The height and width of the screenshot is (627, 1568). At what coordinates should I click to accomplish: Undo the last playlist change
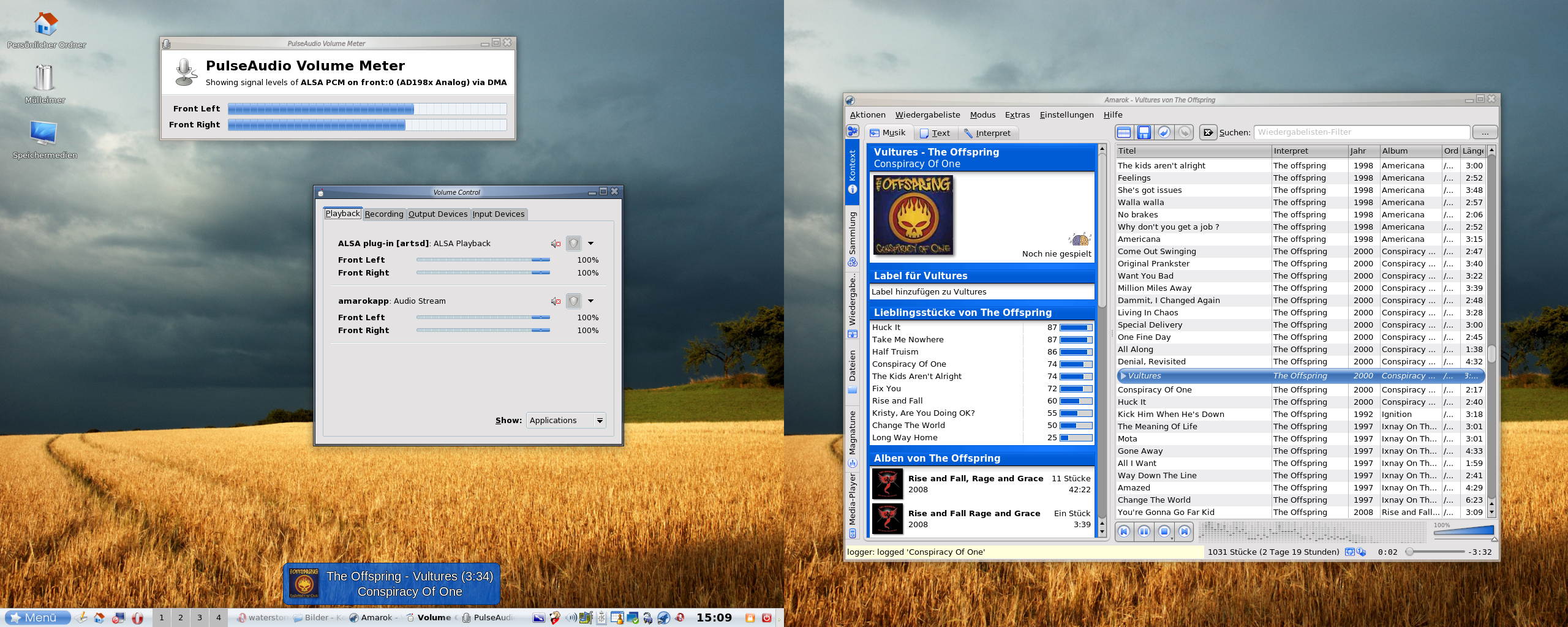tap(1164, 132)
